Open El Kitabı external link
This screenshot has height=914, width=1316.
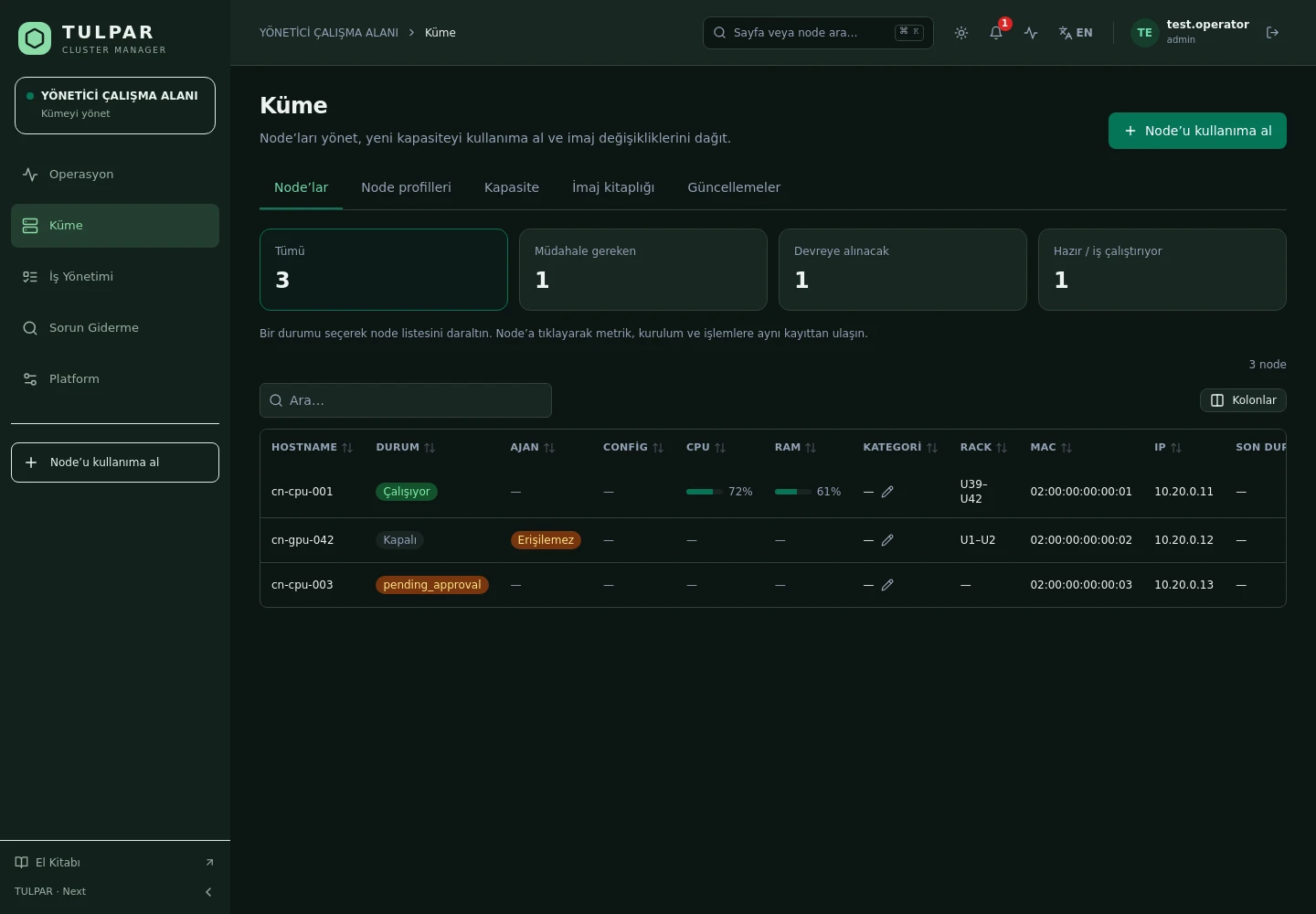coord(115,863)
